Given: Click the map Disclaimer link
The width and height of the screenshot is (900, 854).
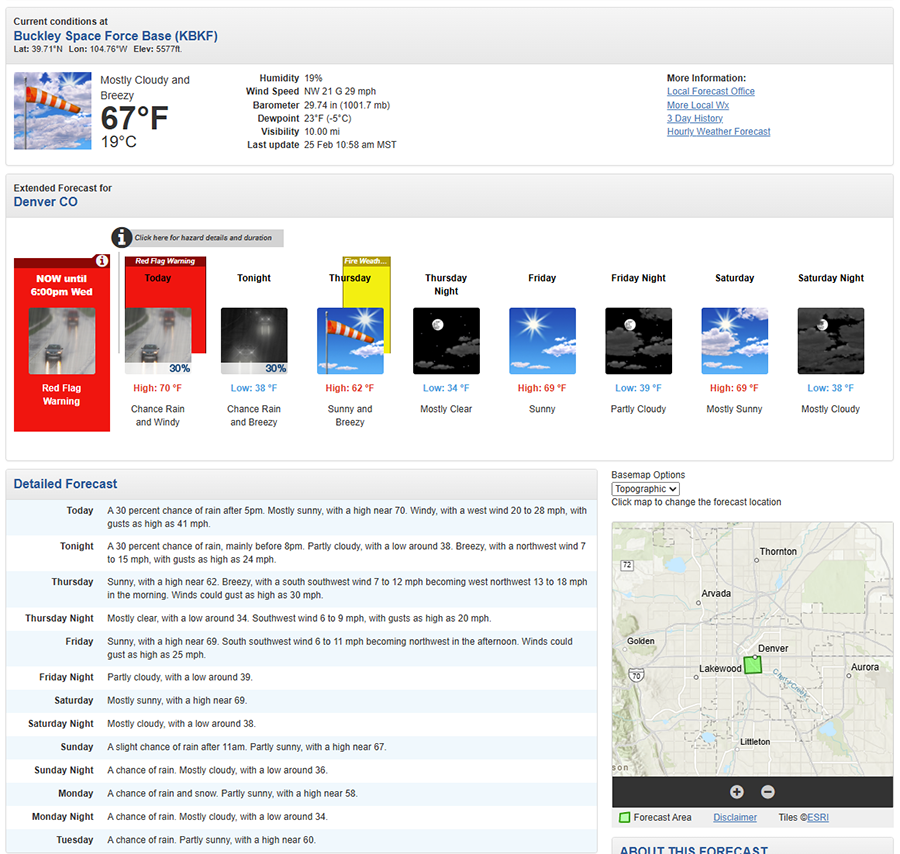Looking at the screenshot, I should point(734,818).
